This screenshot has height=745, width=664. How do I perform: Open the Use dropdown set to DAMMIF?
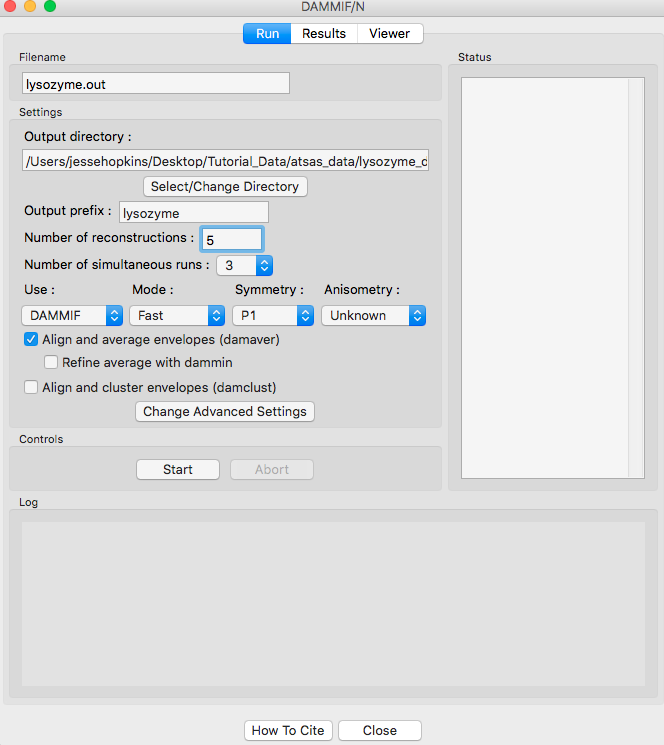click(x=72, y=315)
